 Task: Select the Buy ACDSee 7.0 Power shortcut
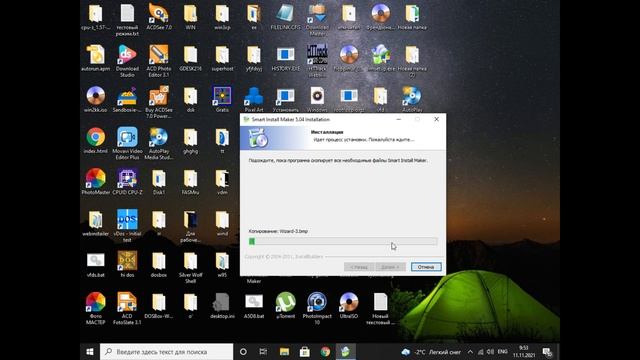point(159,102)
